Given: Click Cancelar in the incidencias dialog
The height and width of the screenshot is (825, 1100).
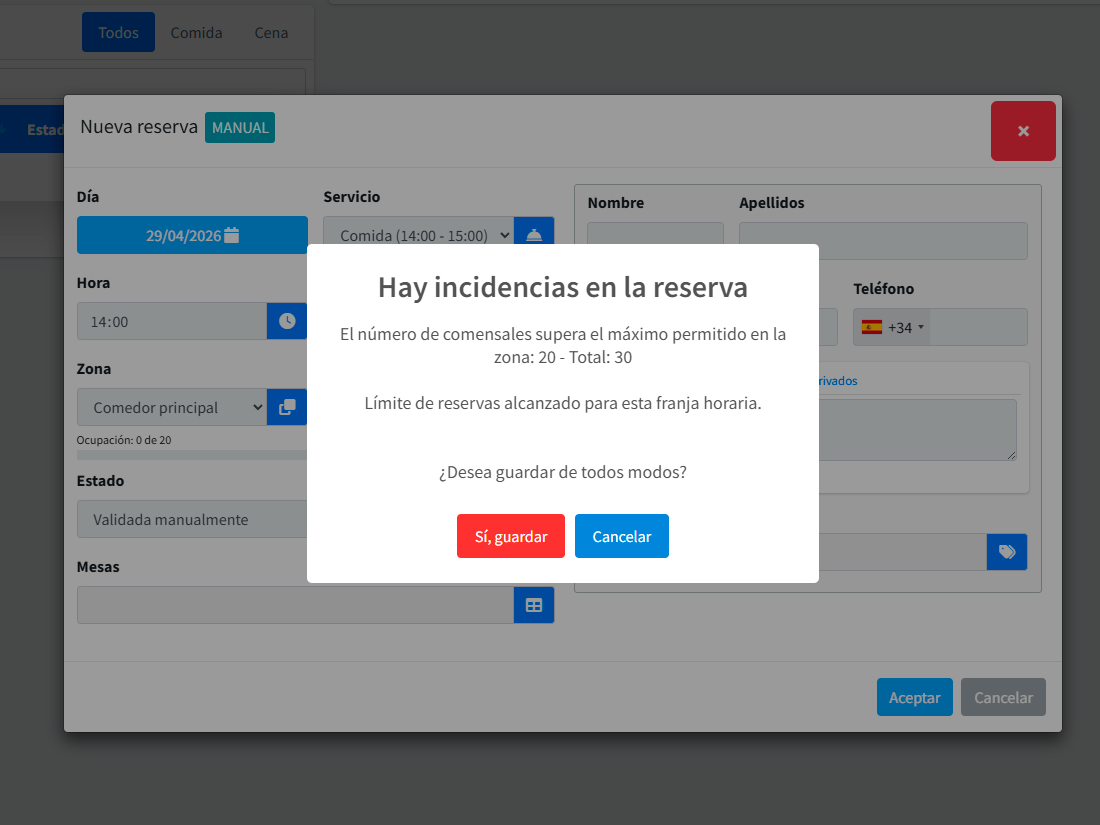Looking at the screenshot, I should click(x=622, y=536).
